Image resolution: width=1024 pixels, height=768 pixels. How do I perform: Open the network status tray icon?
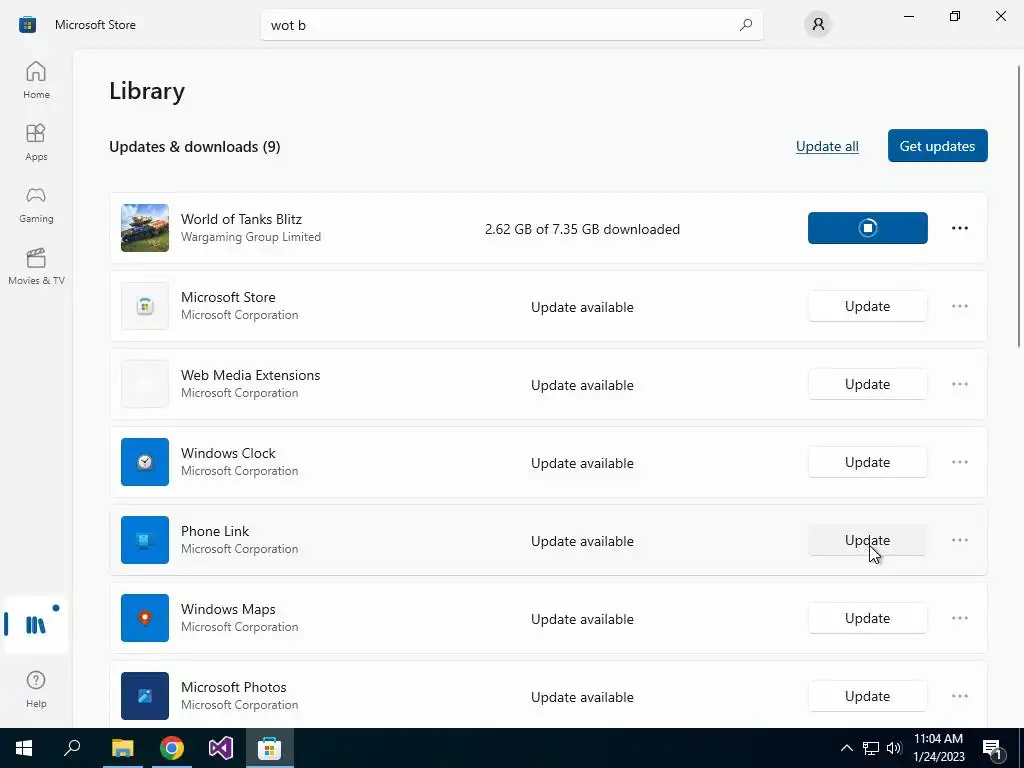click(x=871, y=748)
